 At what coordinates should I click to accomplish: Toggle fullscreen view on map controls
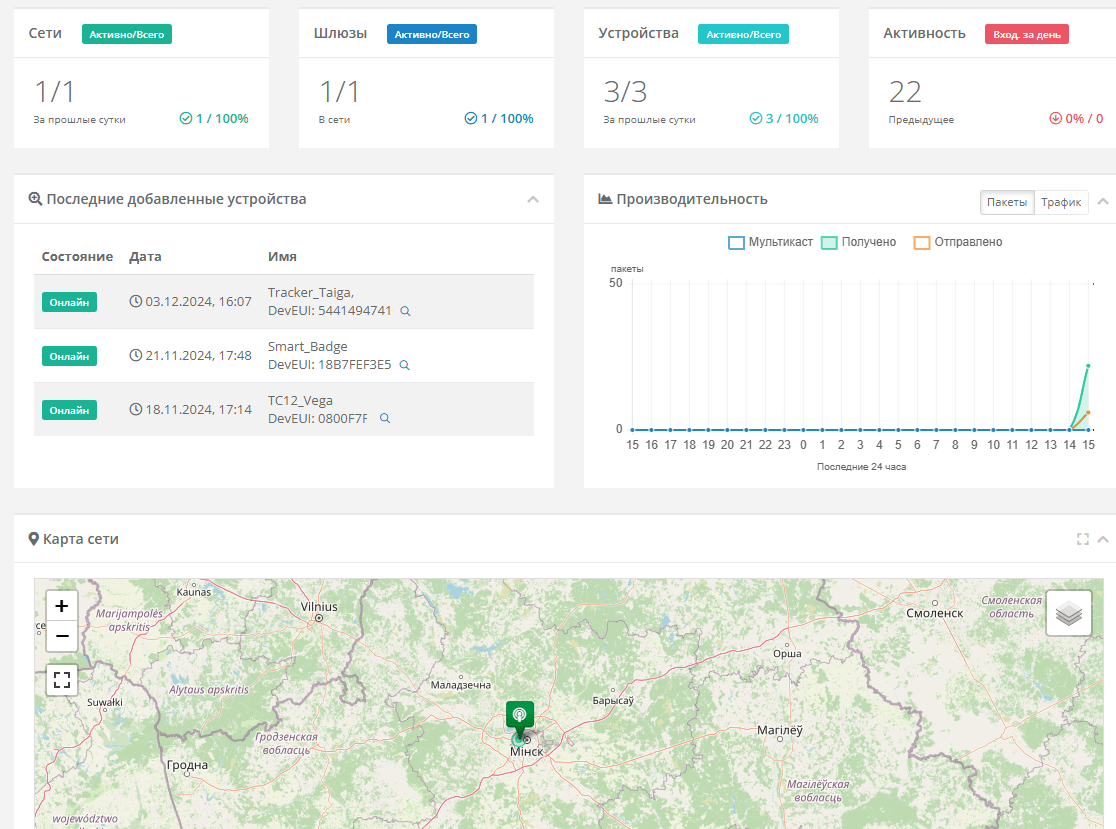coord(62,681)
